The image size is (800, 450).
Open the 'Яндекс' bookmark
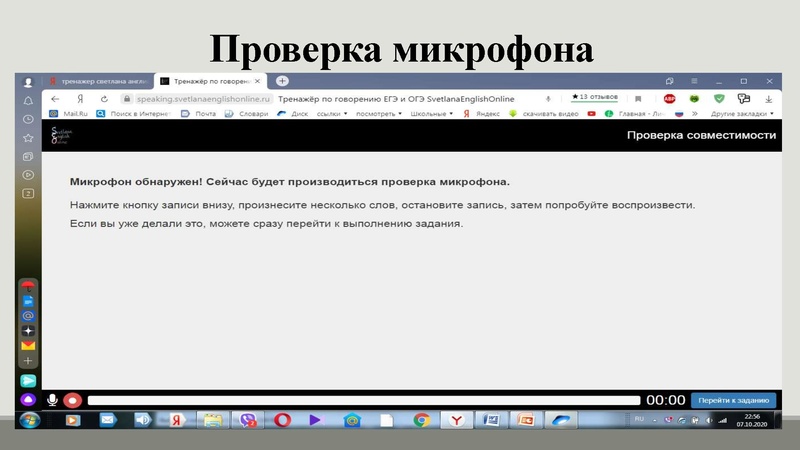pos(482,114)
